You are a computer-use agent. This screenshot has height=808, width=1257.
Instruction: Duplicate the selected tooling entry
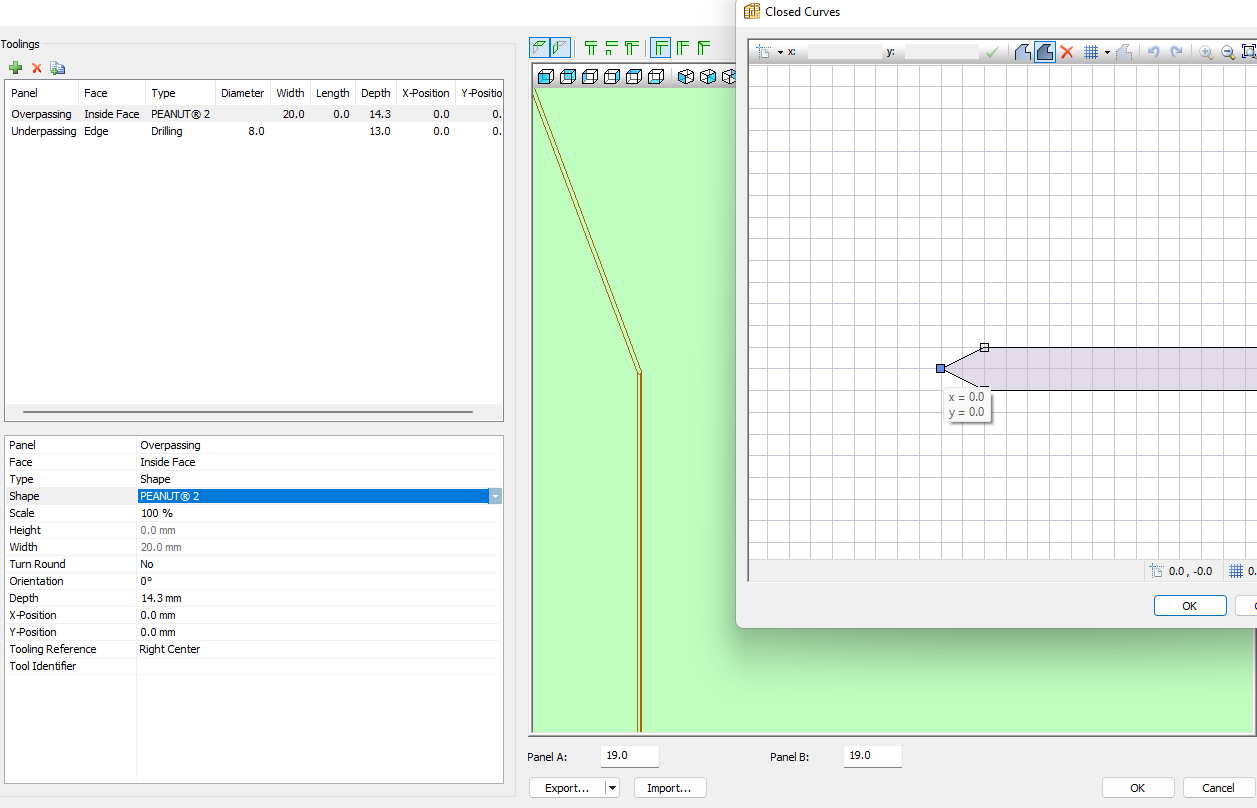(x=58, y=68)
